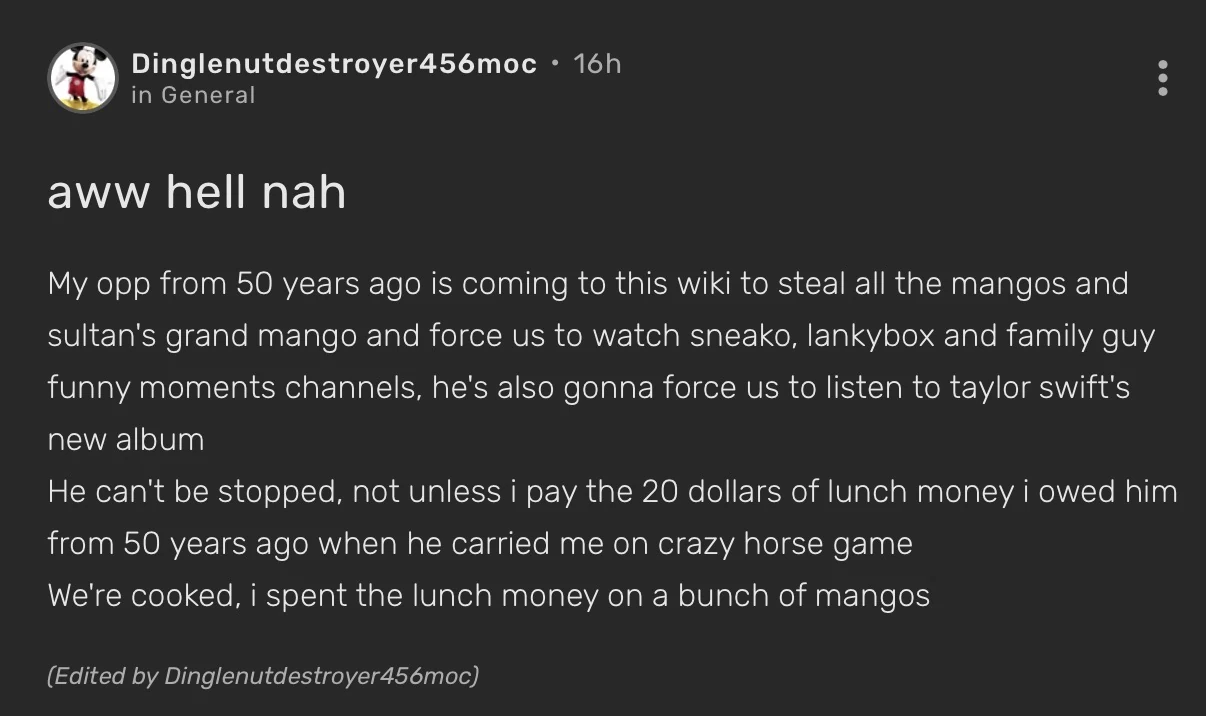The height and width of the screenshot is (716, 1206).
Task: Click the phrase "sultan's grand mango"
Action: (203, 336)
